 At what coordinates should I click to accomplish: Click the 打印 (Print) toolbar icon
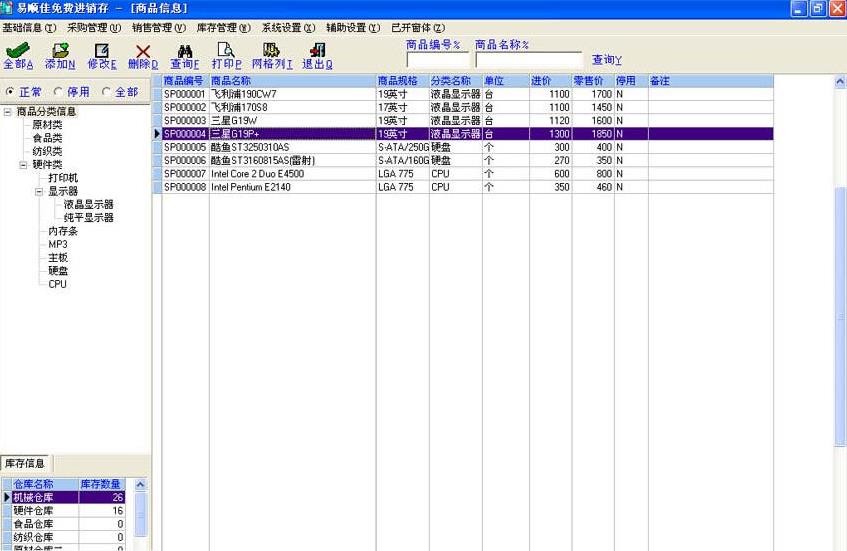pos(226,51)
